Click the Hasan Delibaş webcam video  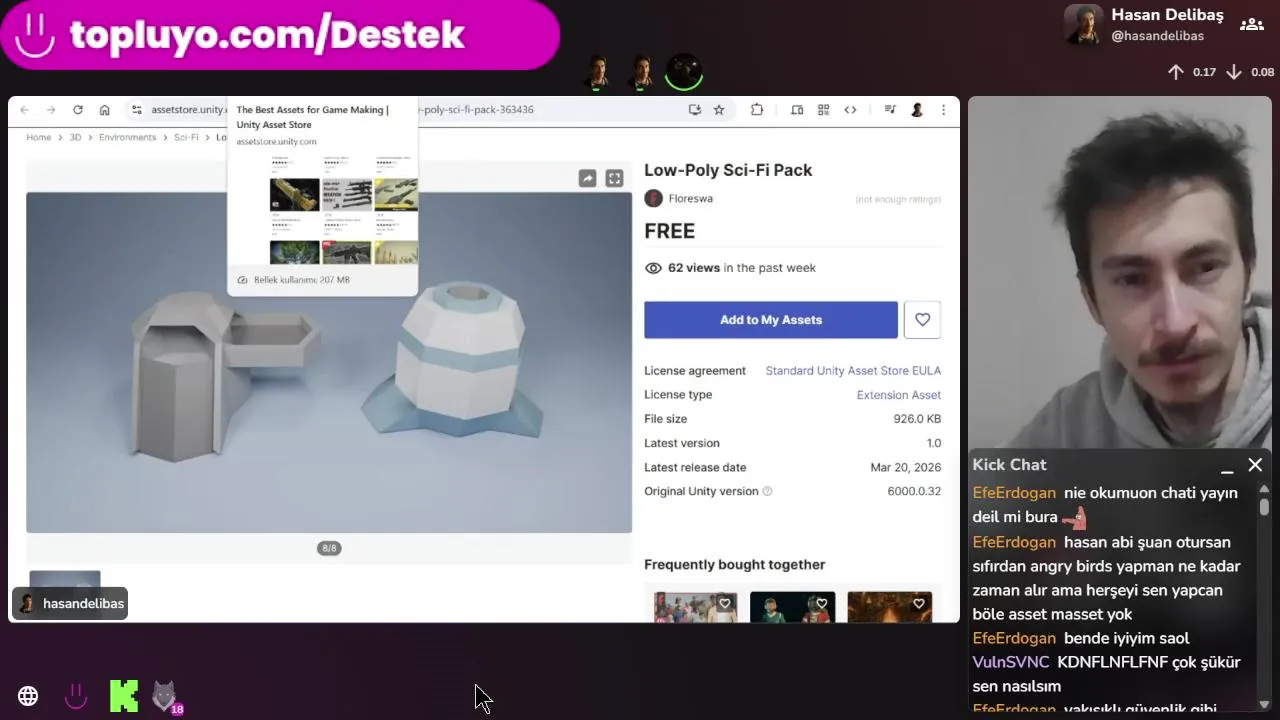[x=1120, y=273]
